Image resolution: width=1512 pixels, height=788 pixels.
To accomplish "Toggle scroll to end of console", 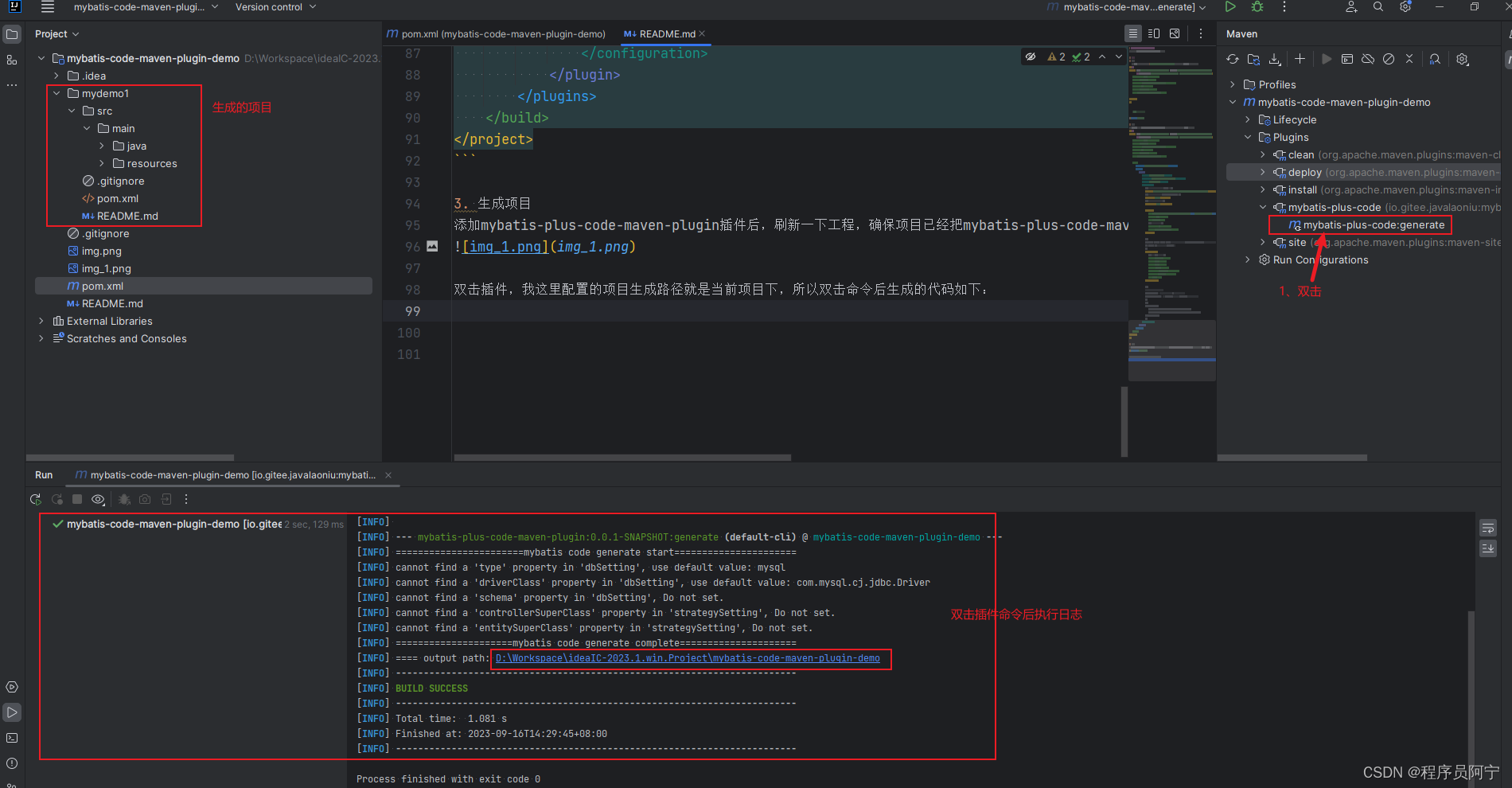I will 1488,548.
